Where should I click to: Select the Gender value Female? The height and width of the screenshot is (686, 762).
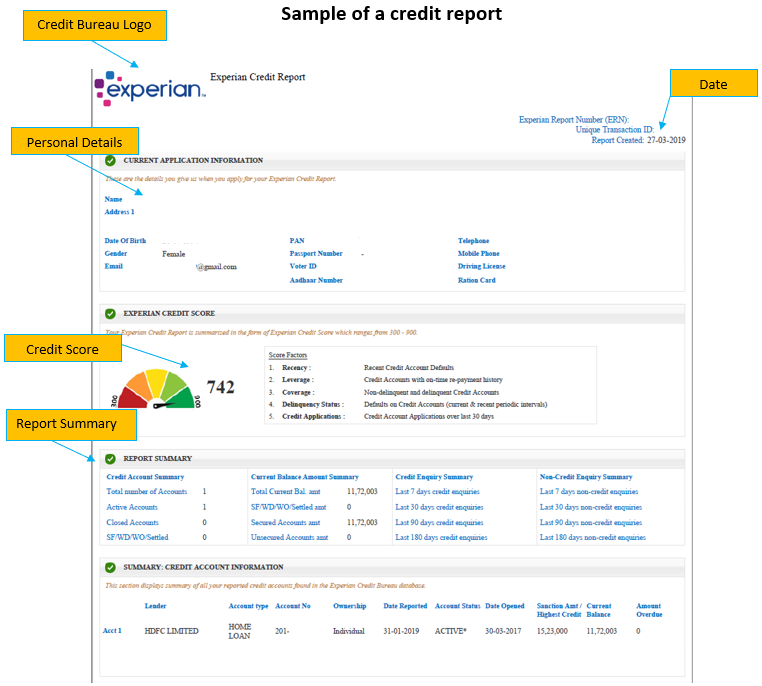click(x=173, y=254)
